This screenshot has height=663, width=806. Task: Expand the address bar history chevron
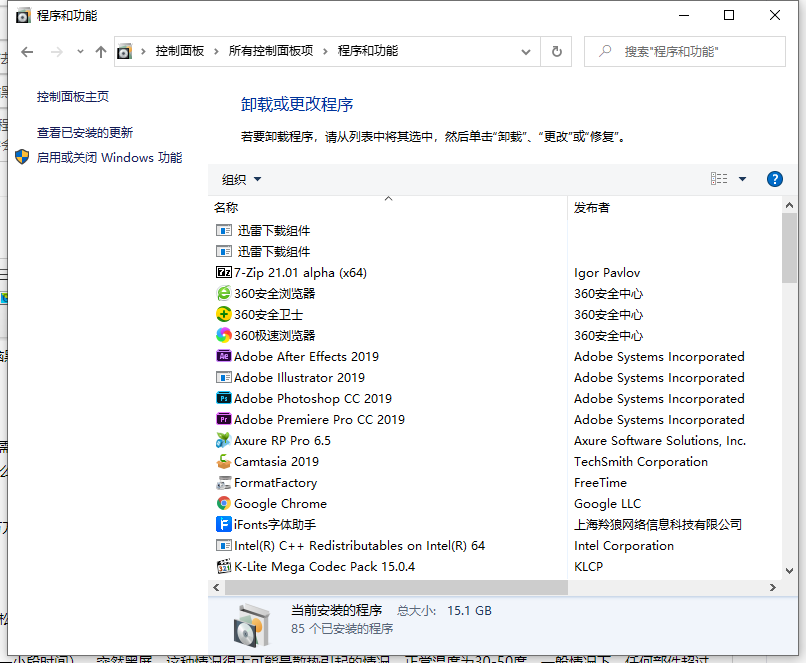coord(524,51)
